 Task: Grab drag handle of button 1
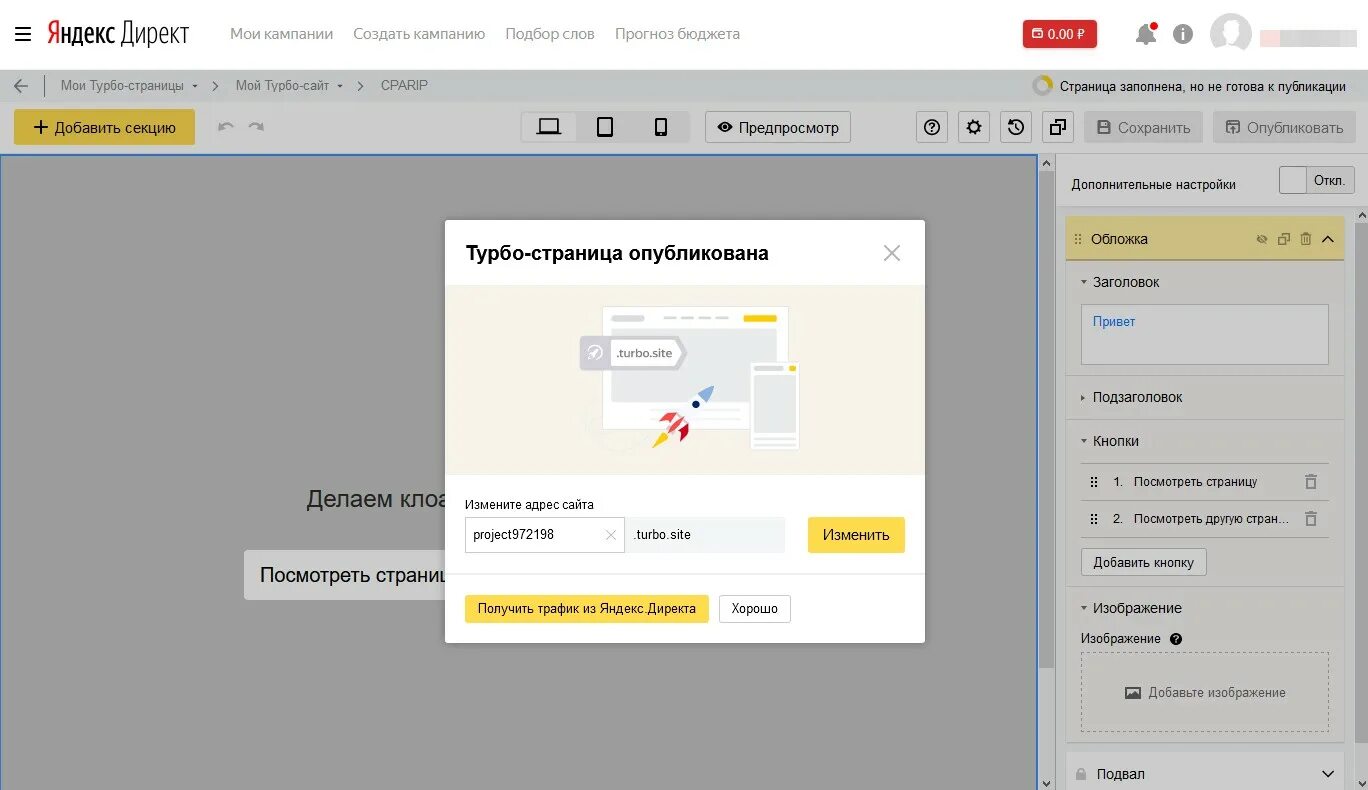point(1093,482)
